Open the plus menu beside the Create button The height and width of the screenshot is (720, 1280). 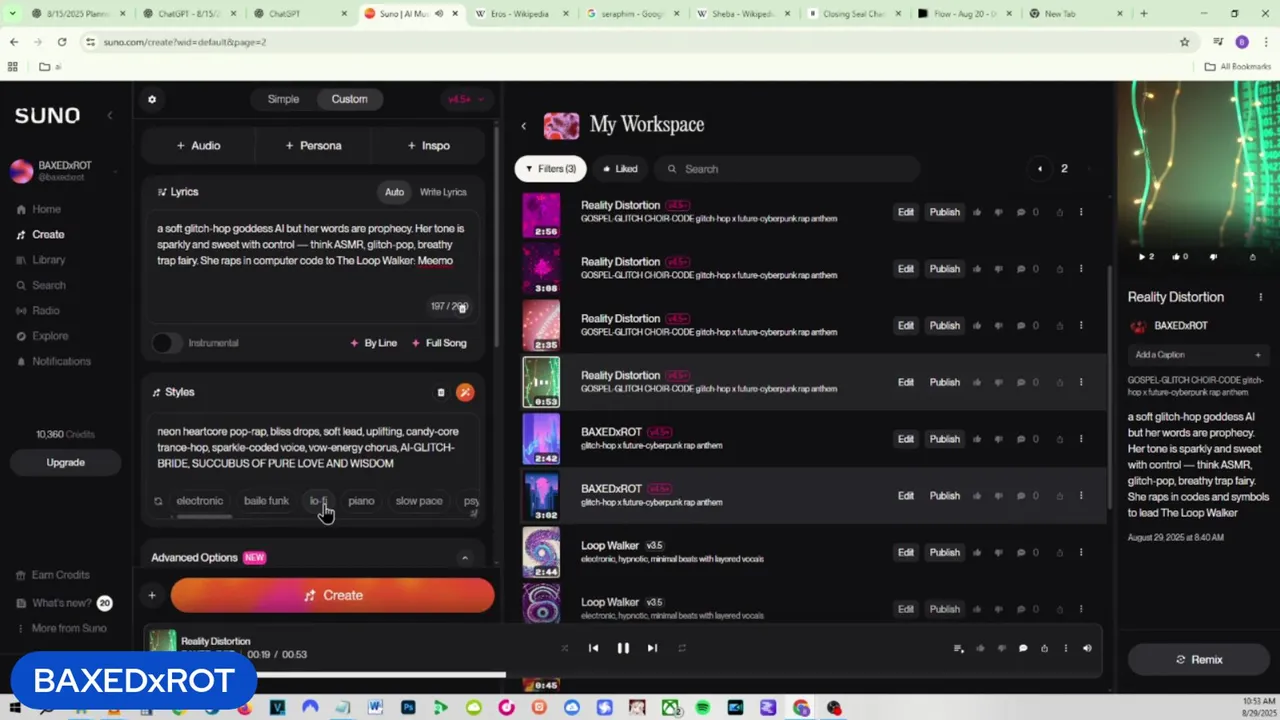pos(152,595)
